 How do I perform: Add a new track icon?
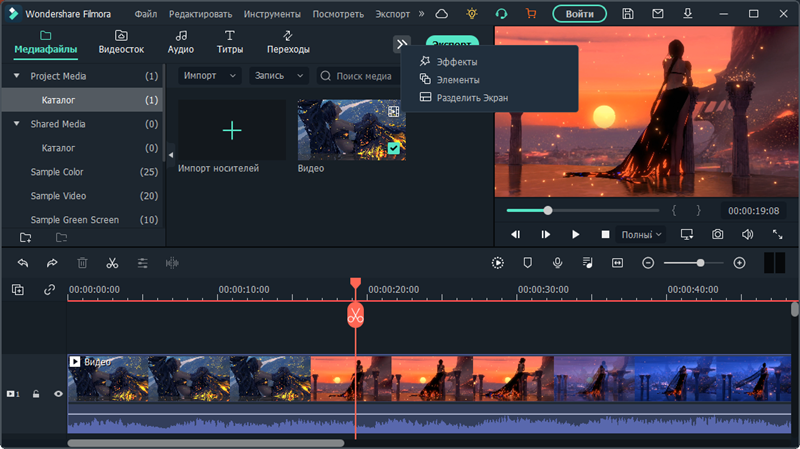click(x=18, y=290)
